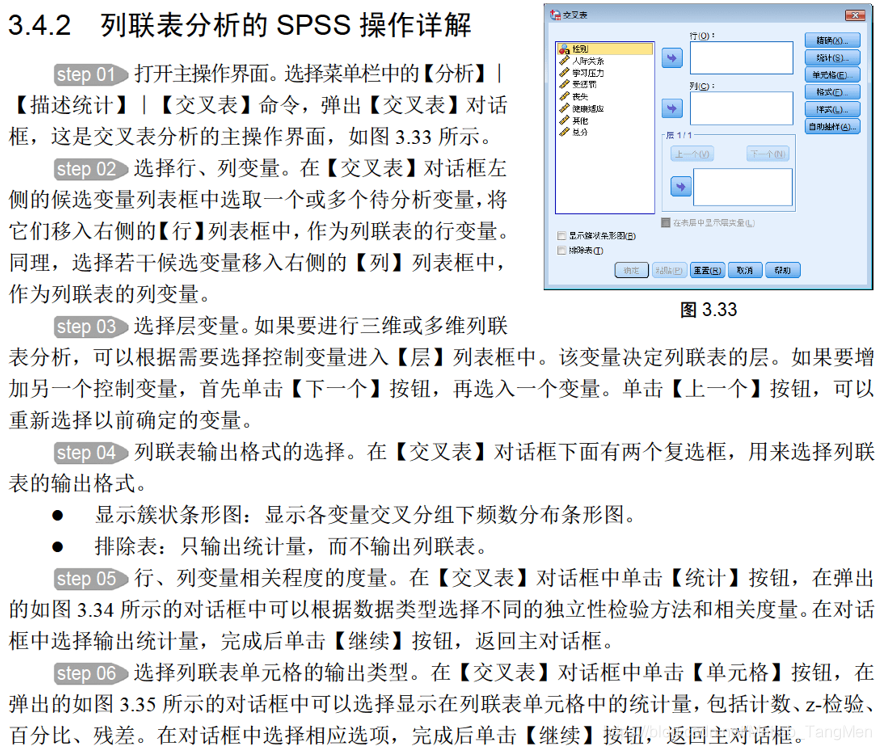Click the ruler icon beside 受惩罚
Viewport: 881px width, 750px height.
click(564, 84)
